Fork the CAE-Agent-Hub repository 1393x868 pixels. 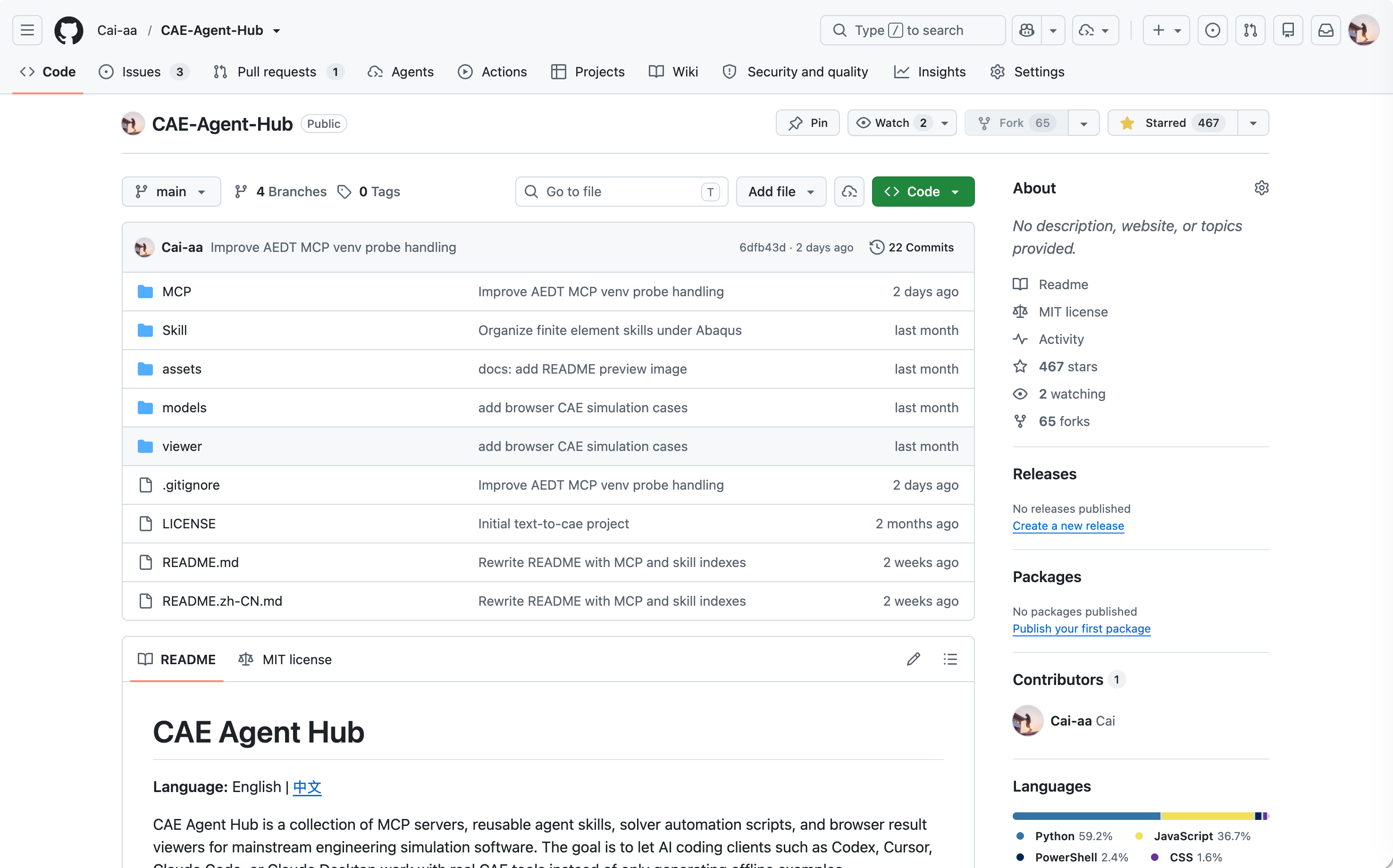point(1016,123)
